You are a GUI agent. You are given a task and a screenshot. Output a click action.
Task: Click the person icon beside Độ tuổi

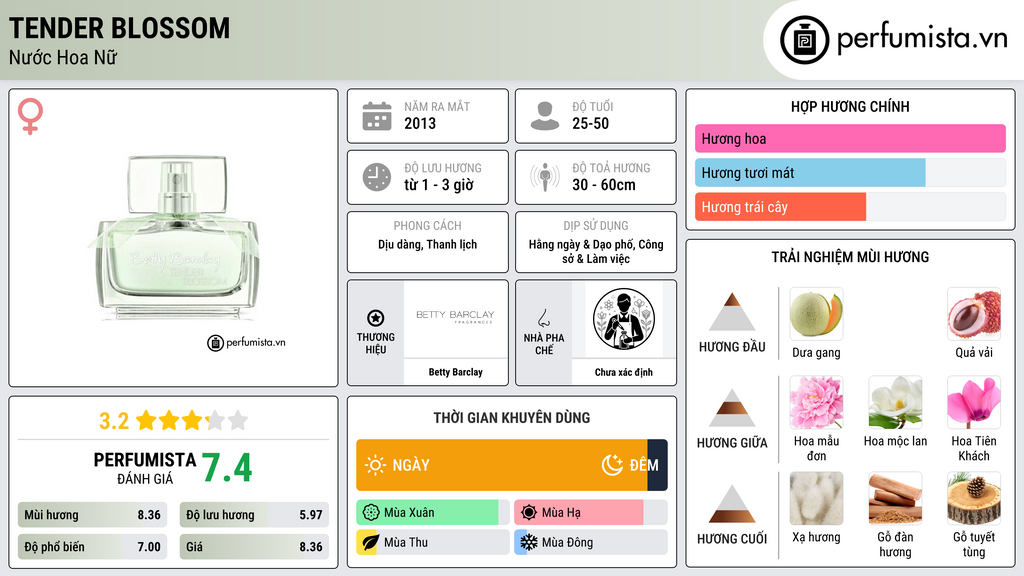pos(545,116)
